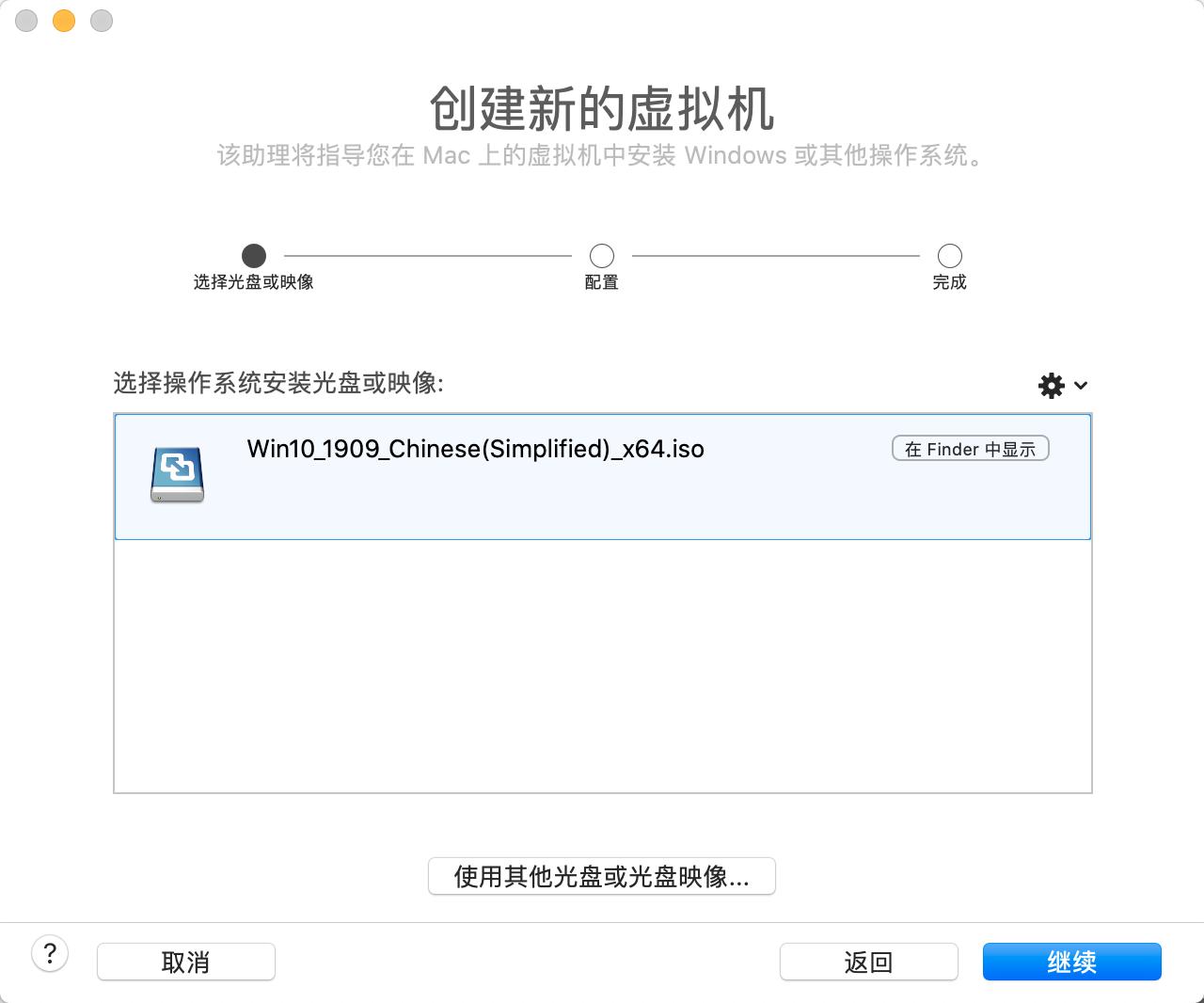This screenshot has height=1003, width=1204.
Task: Click the gear settings icon above the list
Action: pos(1050,385)
